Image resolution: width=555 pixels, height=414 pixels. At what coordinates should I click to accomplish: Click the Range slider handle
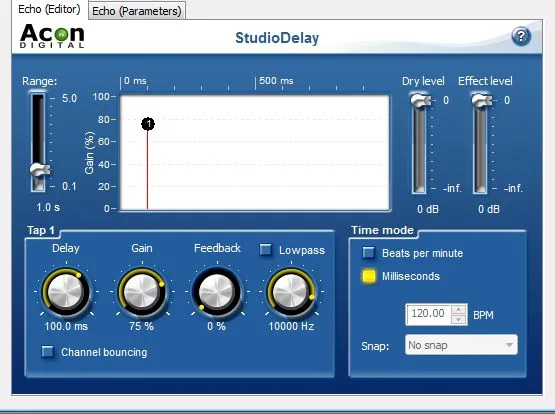pos(40,170)
